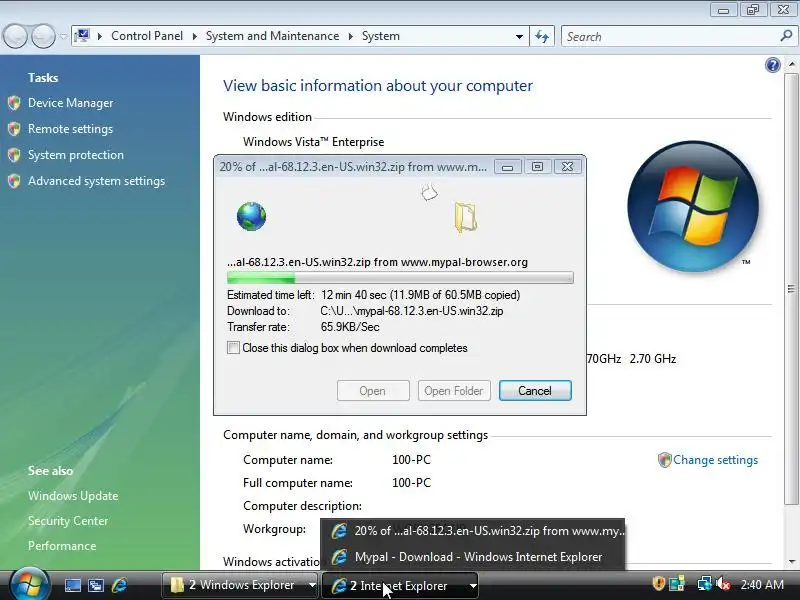Open Performance under See also
Screen dimensions: 800x600
tap(62, 546)
